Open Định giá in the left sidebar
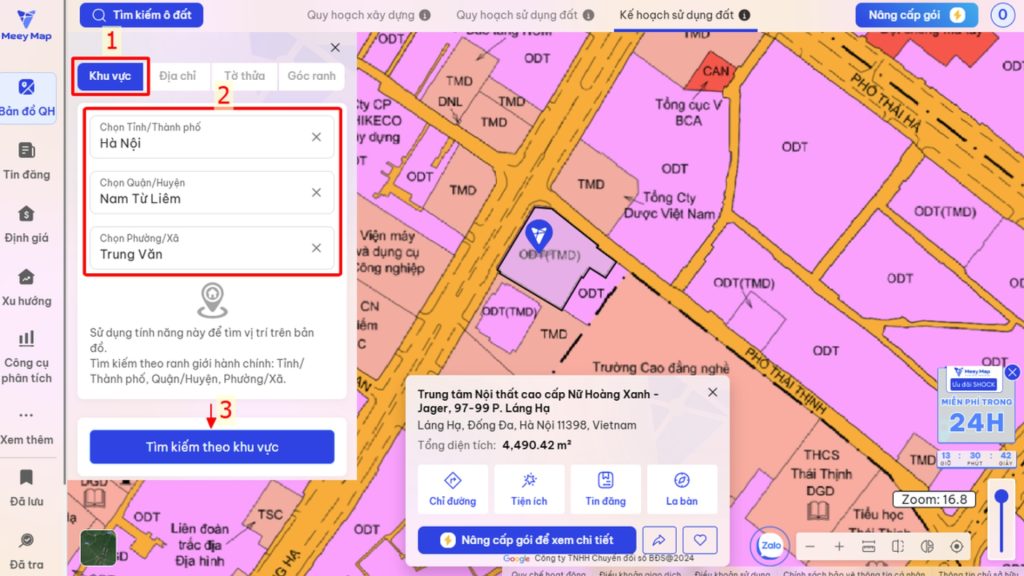The height and width of the screenshot is (576, 1024). point(27,225)
